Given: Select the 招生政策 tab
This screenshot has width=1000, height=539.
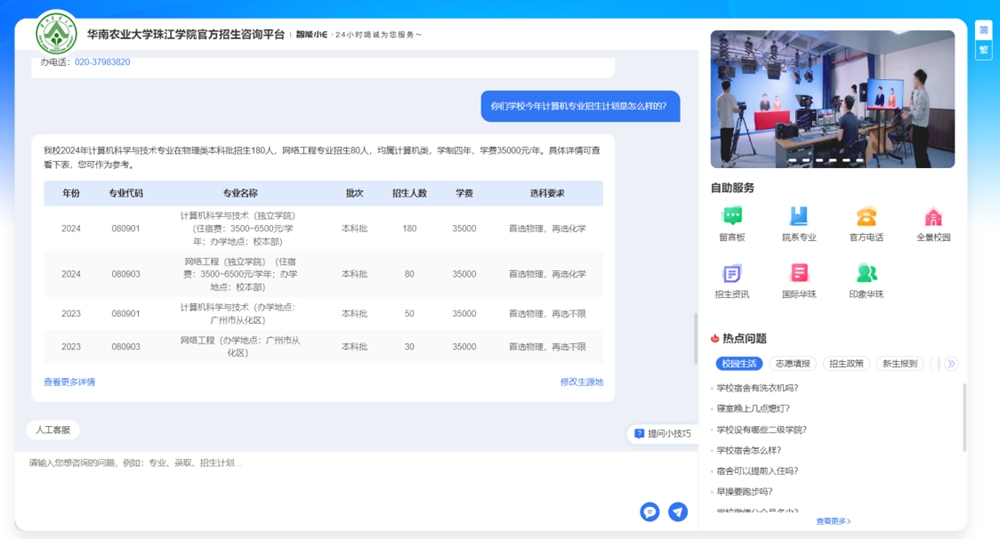Looking at the screenshot, I should click(846, 364).
